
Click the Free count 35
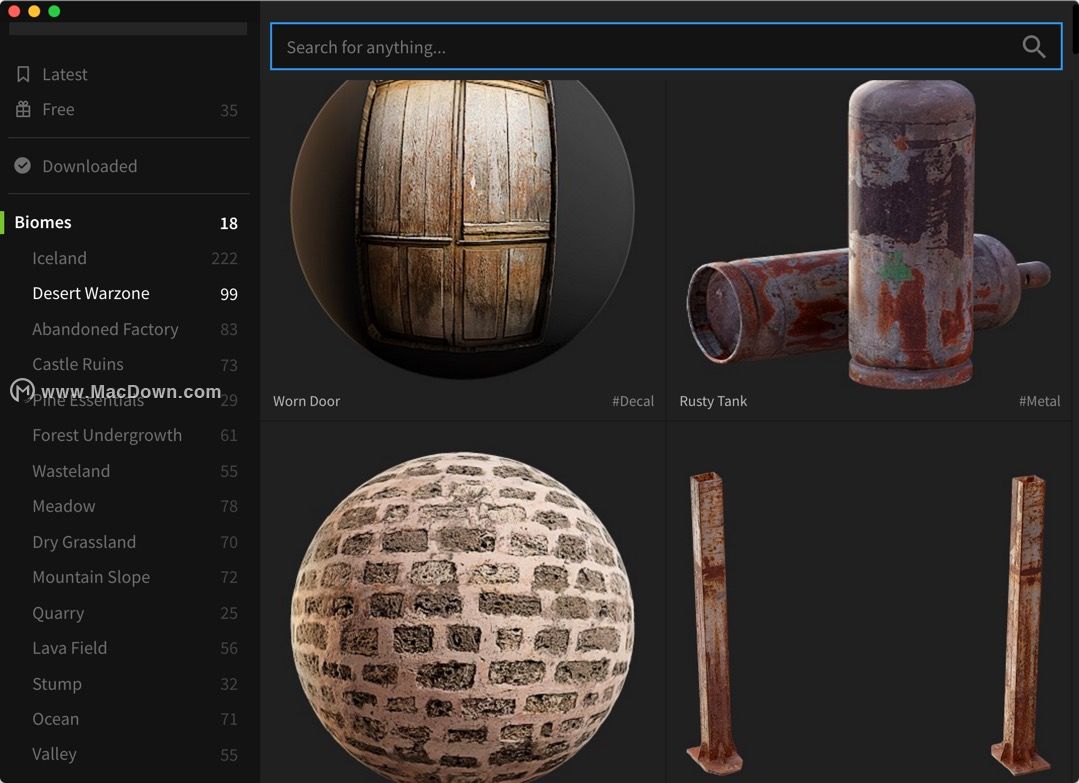tap(229, 110)
